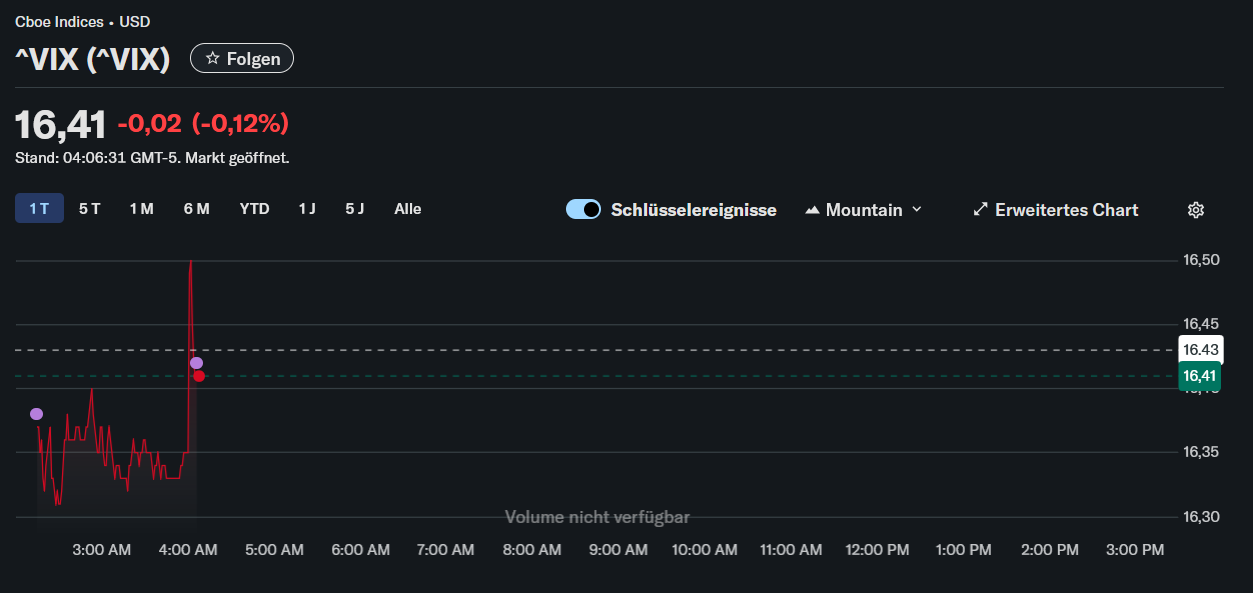
Task: Click the Mountain chart-type icon
Action: click(x=813, y=210)
